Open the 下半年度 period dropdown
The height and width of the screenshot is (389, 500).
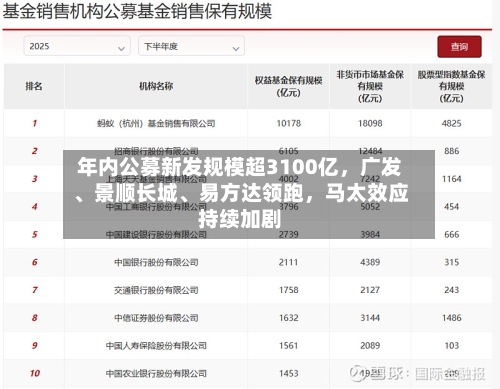pos(191,46)
